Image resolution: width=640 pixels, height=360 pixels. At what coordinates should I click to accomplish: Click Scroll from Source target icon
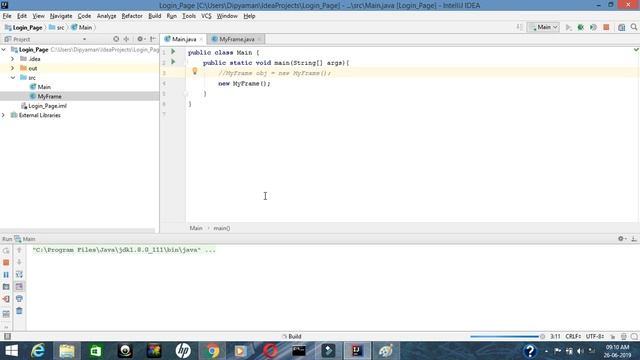point(116,39)
